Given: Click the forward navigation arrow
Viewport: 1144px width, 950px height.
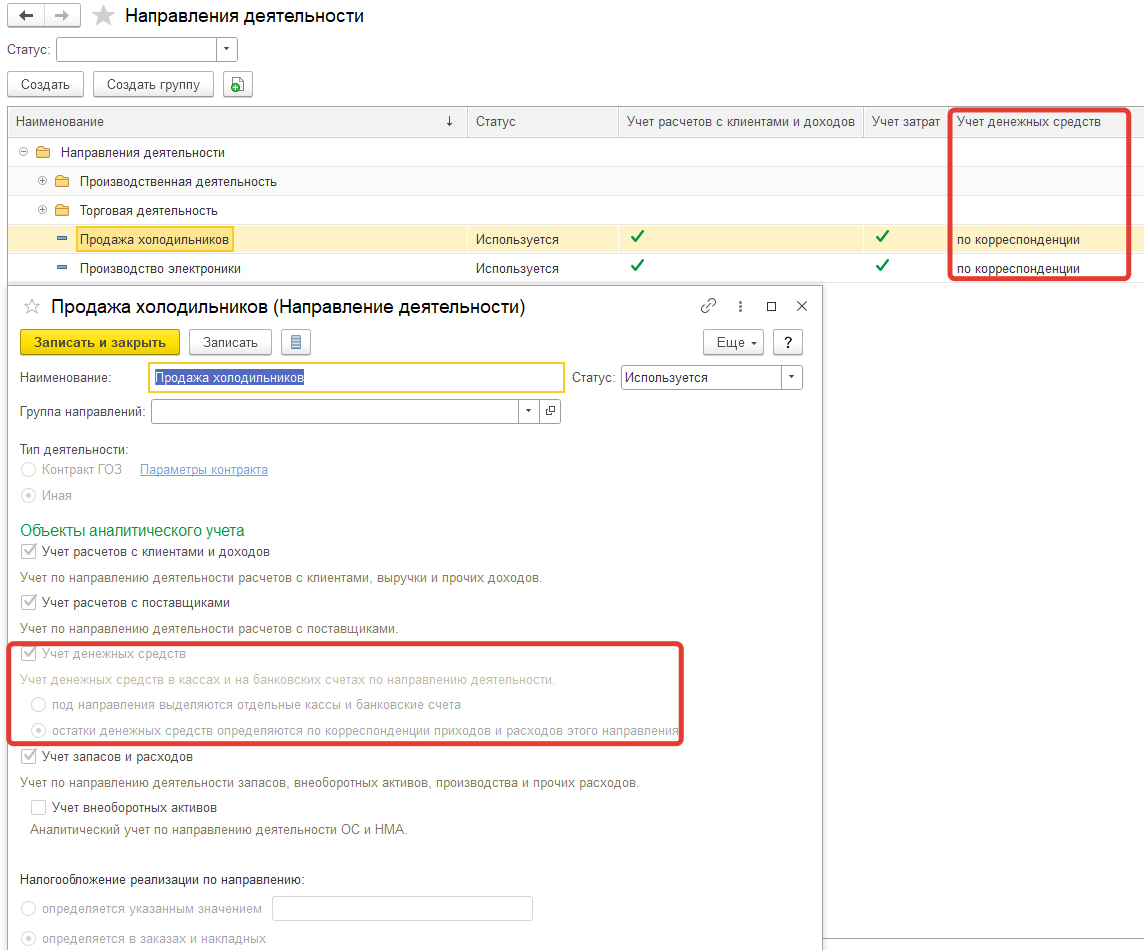Looking at the screenshot, I should [x=62, y=16].
